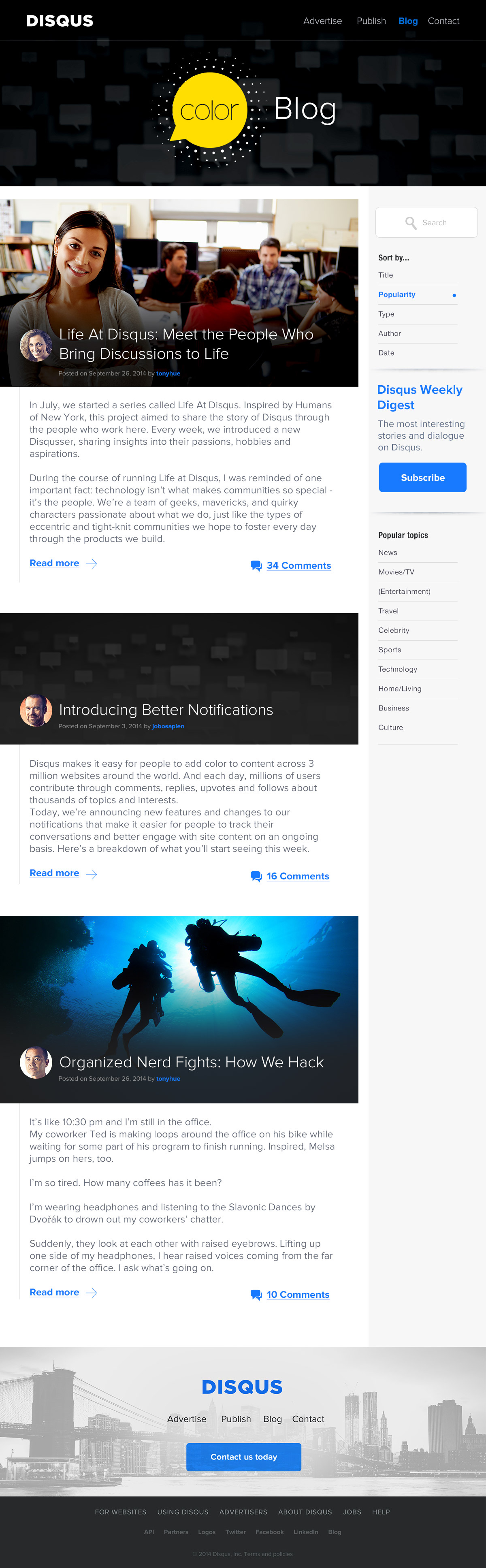Viewport: 486px width, 1568px height.
Task: Open the Disqus Weekly Digest heading link
Action: (420, 397)
